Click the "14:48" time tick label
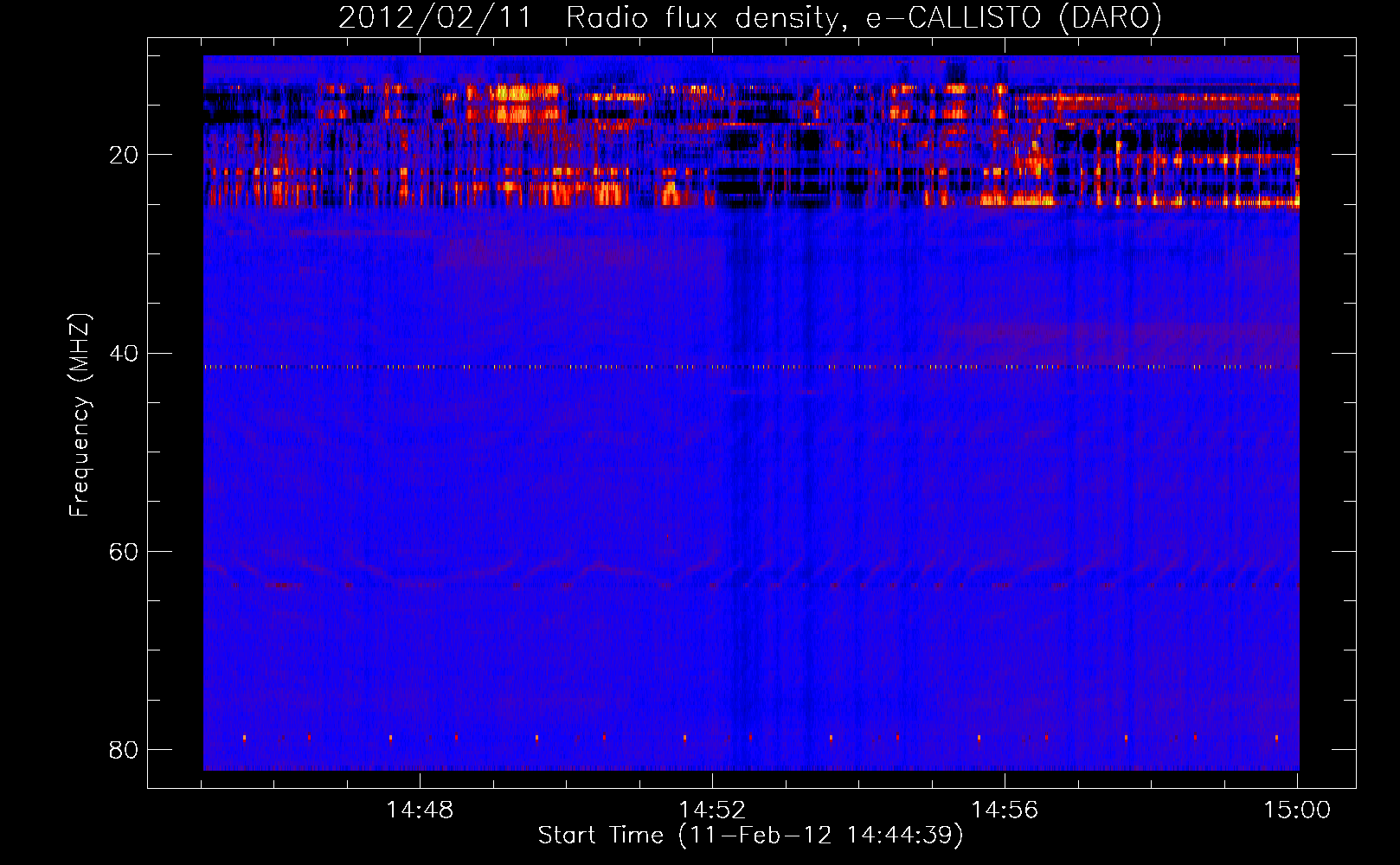Image resolution: width=1400 pixels, height=865 pixels. [420, 811]
